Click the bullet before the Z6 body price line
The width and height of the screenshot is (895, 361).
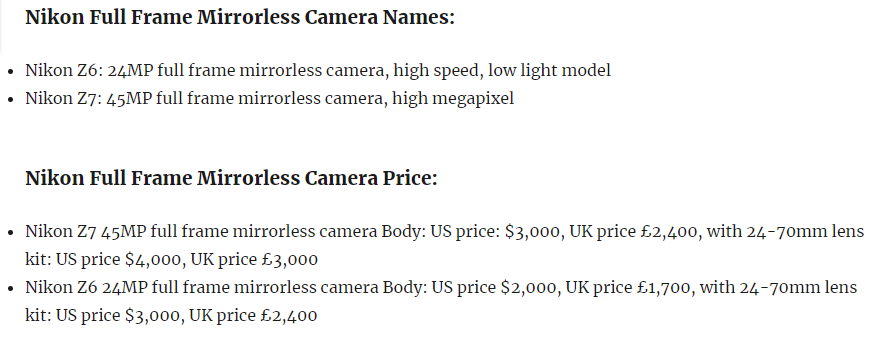11,288
